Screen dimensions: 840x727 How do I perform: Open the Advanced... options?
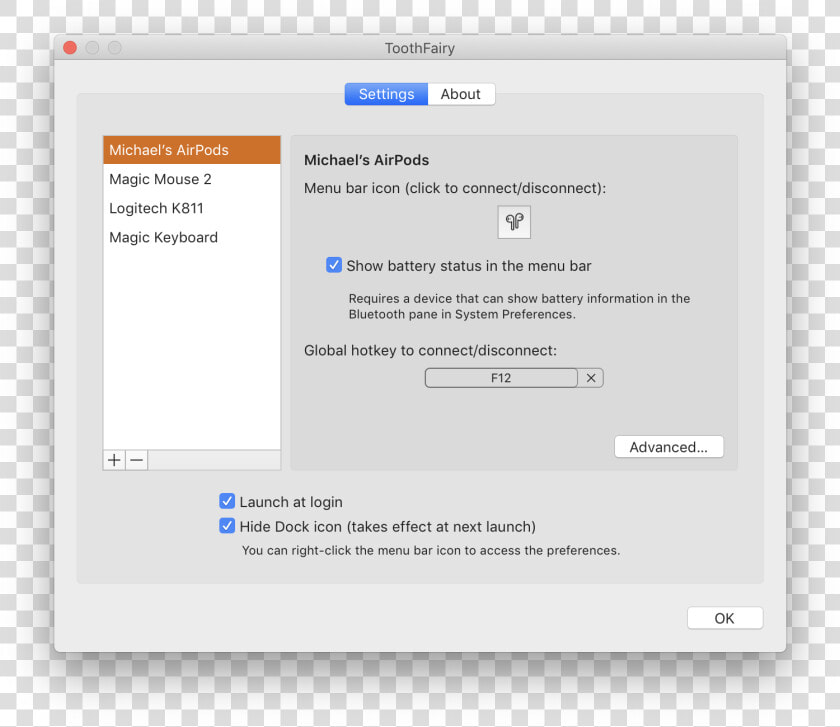pyautogui.click(x=669, y=447)
